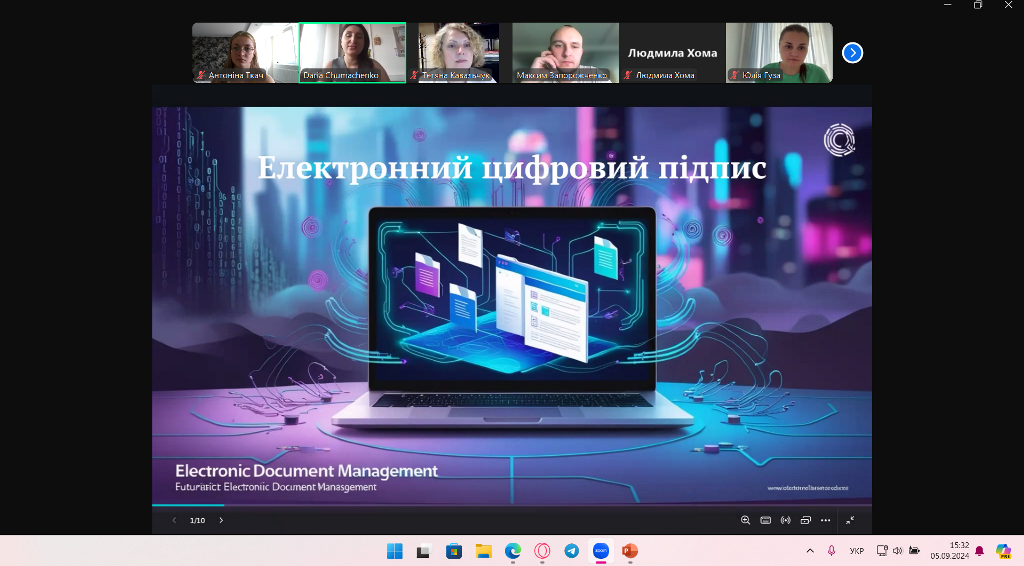Click the zoom magnifier icon in presentation toolbar

click(x=745, y=520)
